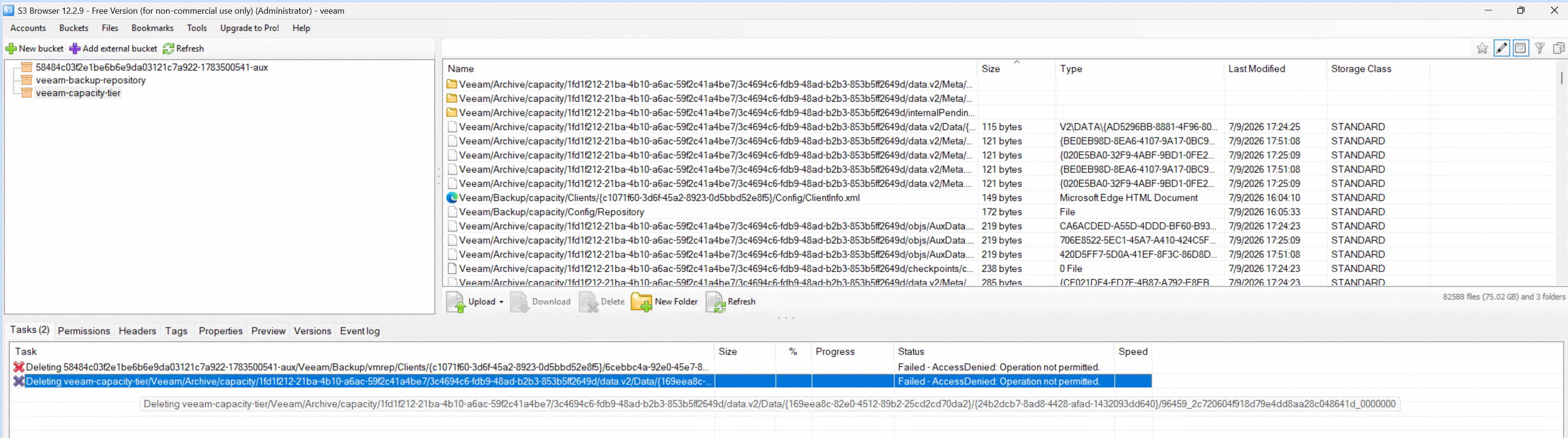Click the Download button

point(540,302)
